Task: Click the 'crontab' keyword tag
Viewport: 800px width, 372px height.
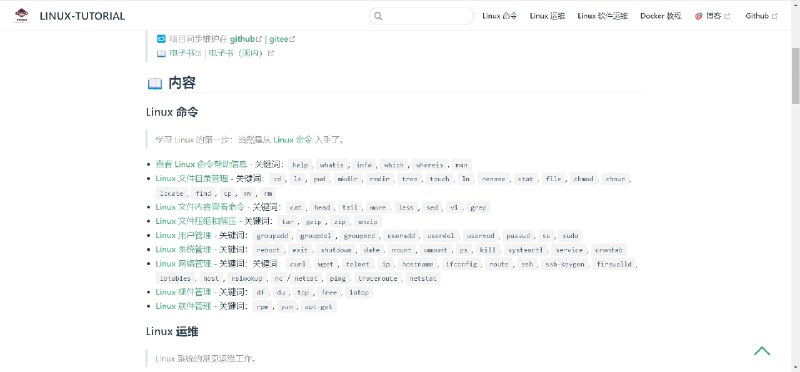Action: [x=609, y=250]
